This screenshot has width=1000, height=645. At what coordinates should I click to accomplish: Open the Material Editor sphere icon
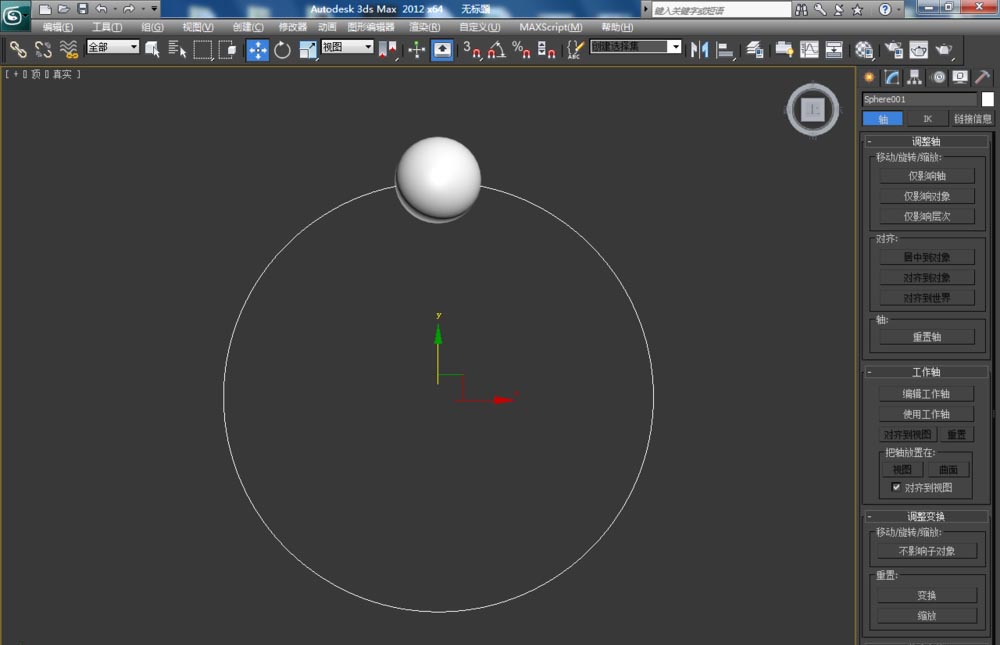pyautogui.click(x=864, y=50)
